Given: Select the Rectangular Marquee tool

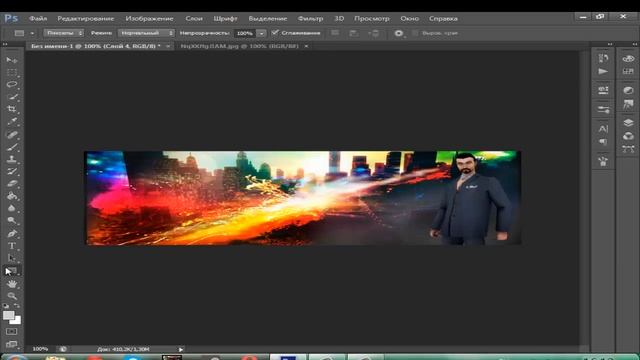Looking at the screenshot, I should point(11,73).
